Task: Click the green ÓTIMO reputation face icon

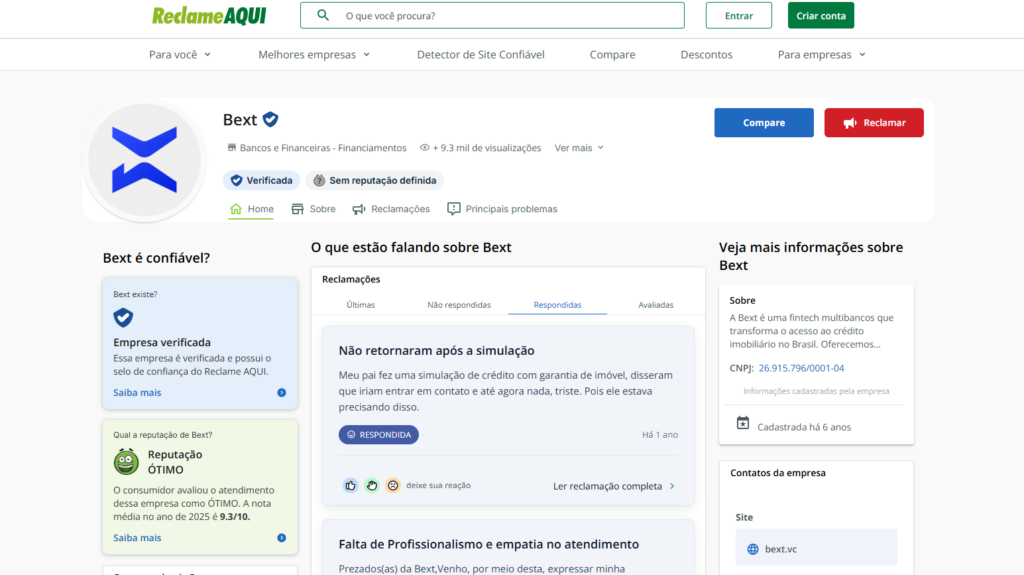Action: point(126,462)
